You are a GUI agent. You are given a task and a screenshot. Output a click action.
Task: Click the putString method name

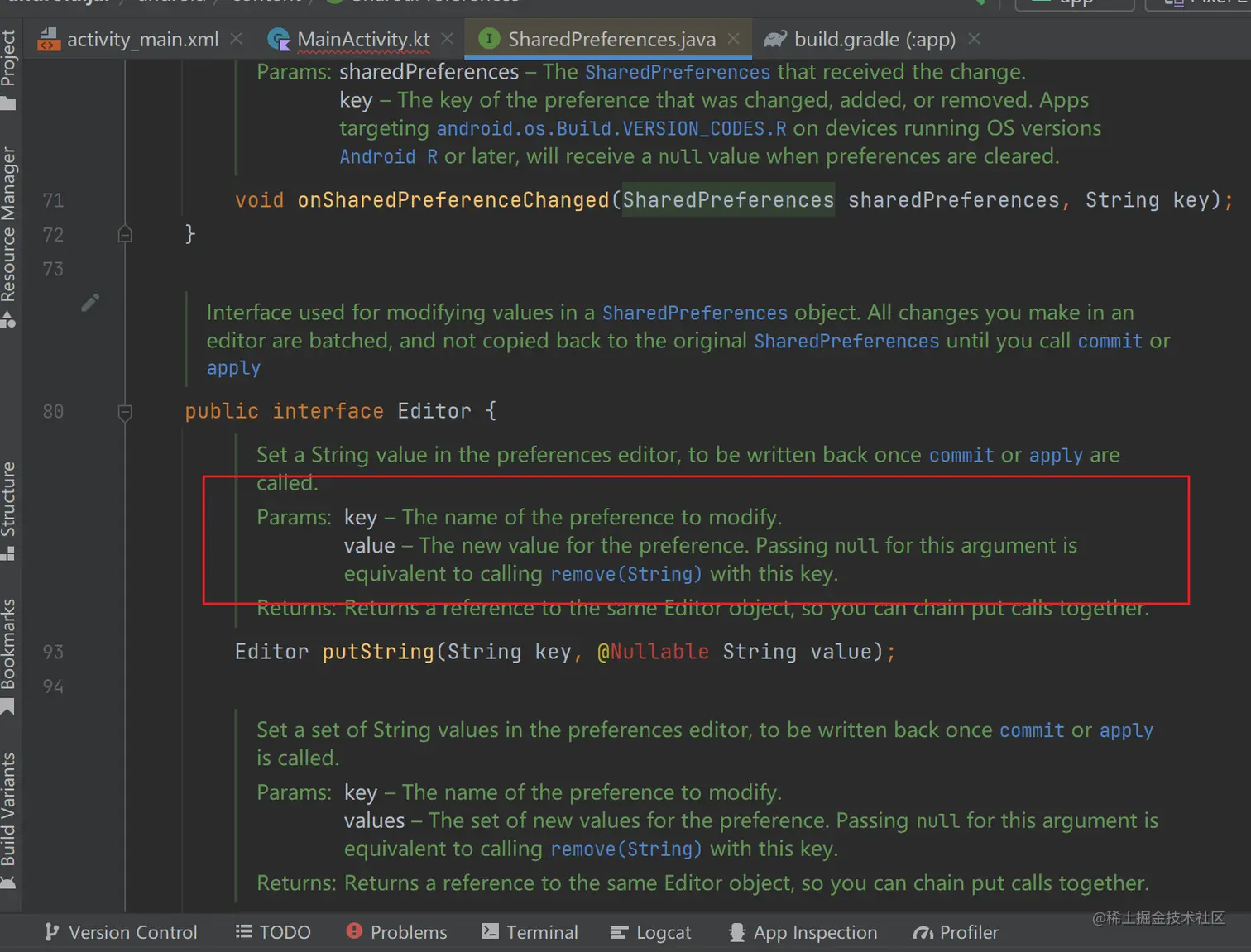(378, 652)
